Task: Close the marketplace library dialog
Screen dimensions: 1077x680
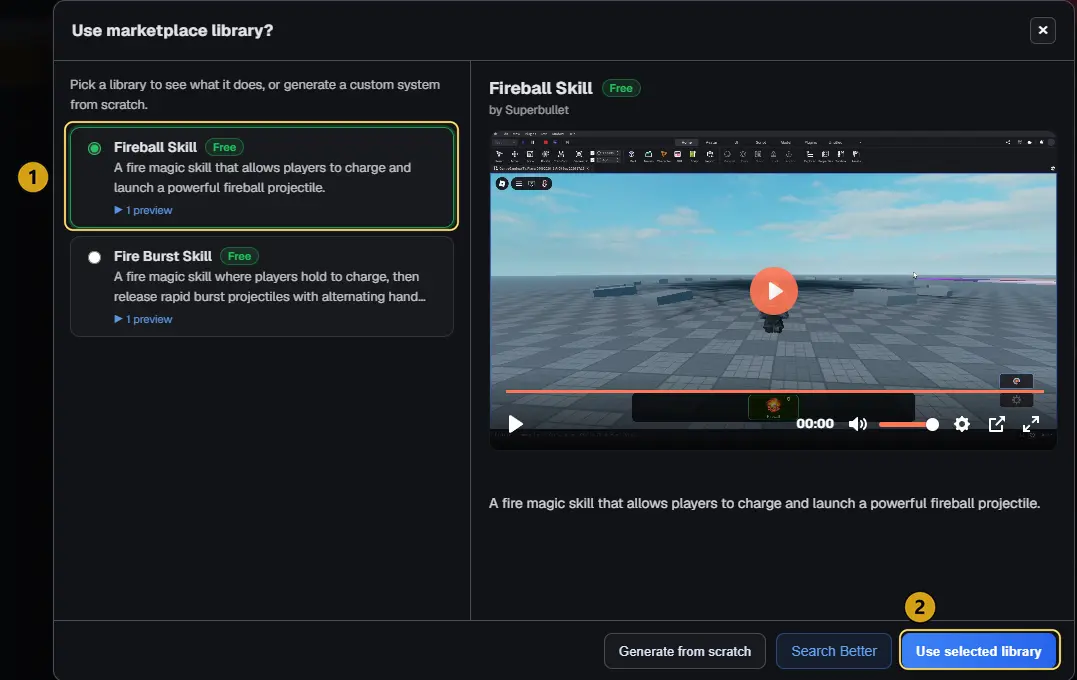Action: pyautogui.click(x=1043, y=30)
